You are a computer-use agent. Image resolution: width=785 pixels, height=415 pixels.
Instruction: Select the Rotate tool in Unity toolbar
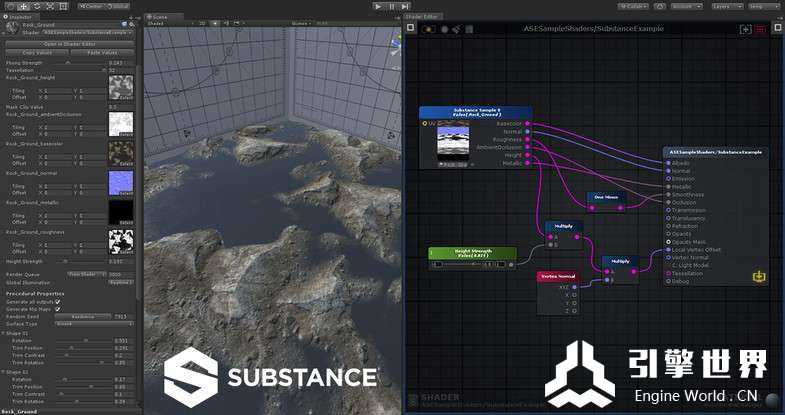(x=37, y=7)
